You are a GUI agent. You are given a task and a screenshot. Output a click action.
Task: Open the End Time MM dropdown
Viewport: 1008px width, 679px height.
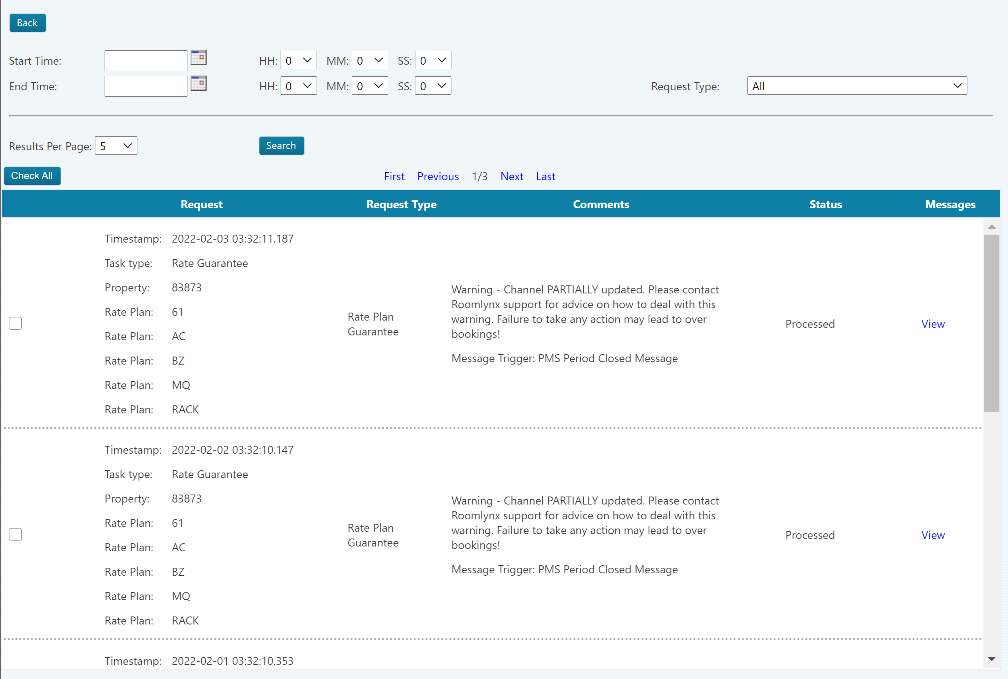(370, 86)
